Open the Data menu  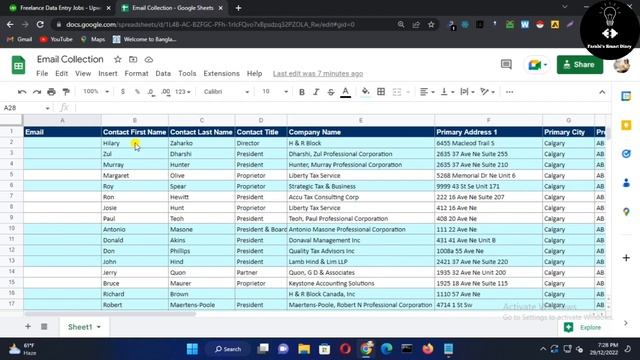163,73
